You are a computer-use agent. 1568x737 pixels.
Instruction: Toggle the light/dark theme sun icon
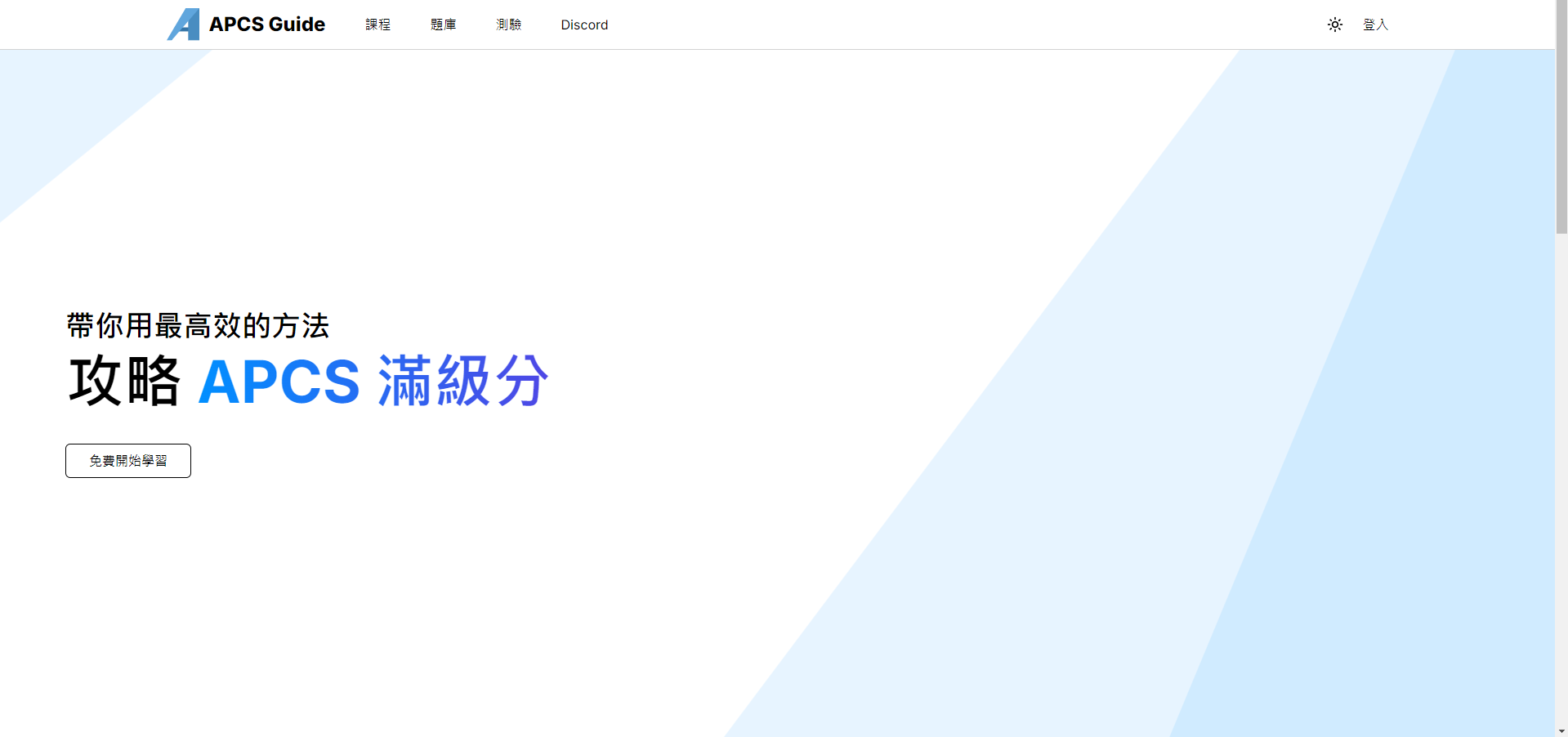[x=1334, y=25]
